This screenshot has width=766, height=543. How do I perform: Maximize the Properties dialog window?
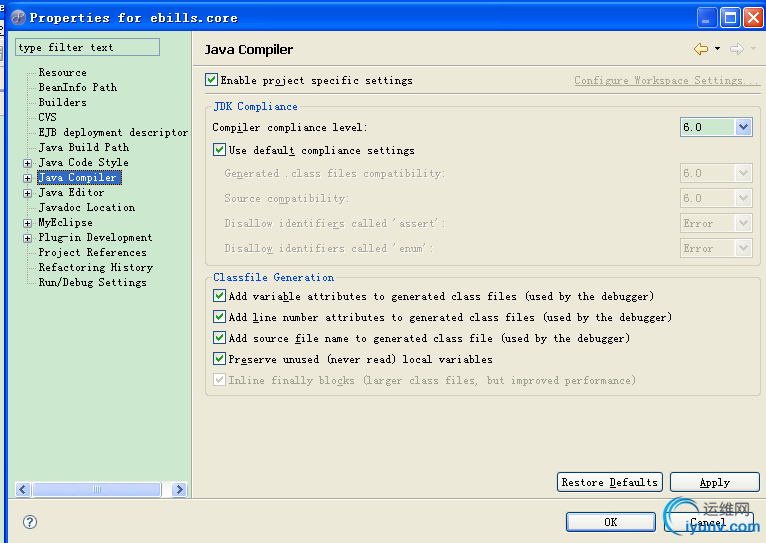click(730, 18)
